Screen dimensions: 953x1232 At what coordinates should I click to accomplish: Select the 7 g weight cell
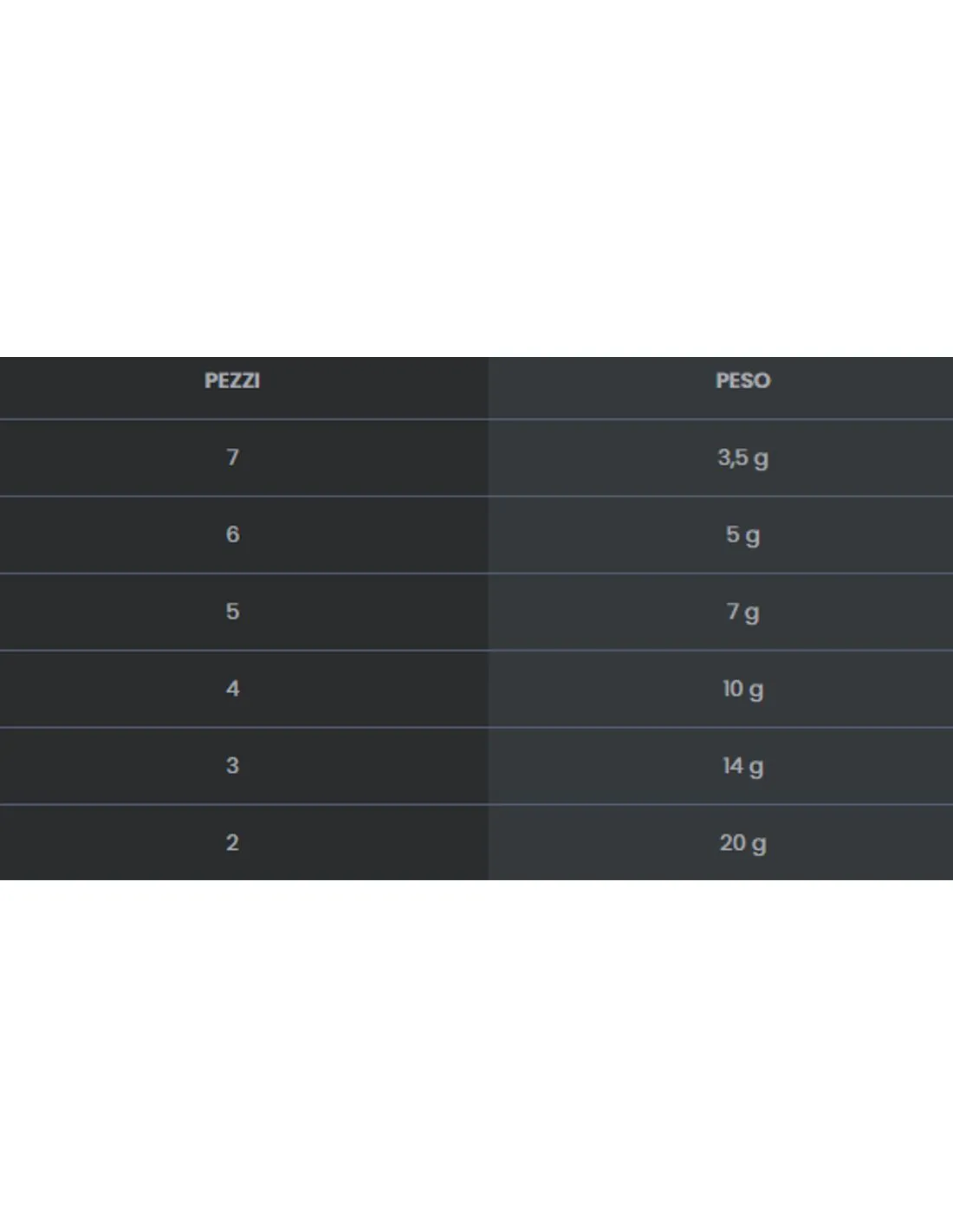742,612
